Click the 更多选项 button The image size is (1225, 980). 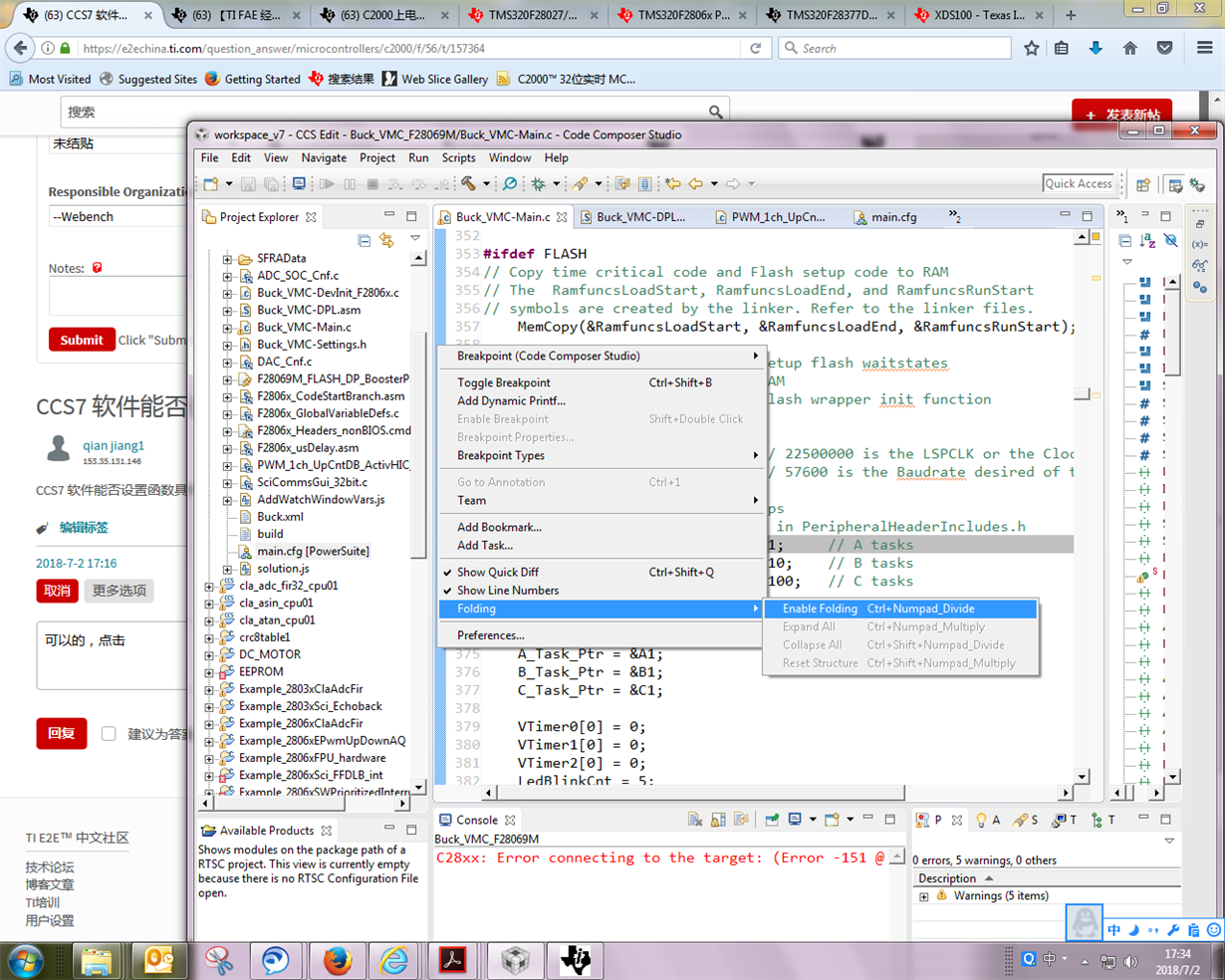(119, 591)
